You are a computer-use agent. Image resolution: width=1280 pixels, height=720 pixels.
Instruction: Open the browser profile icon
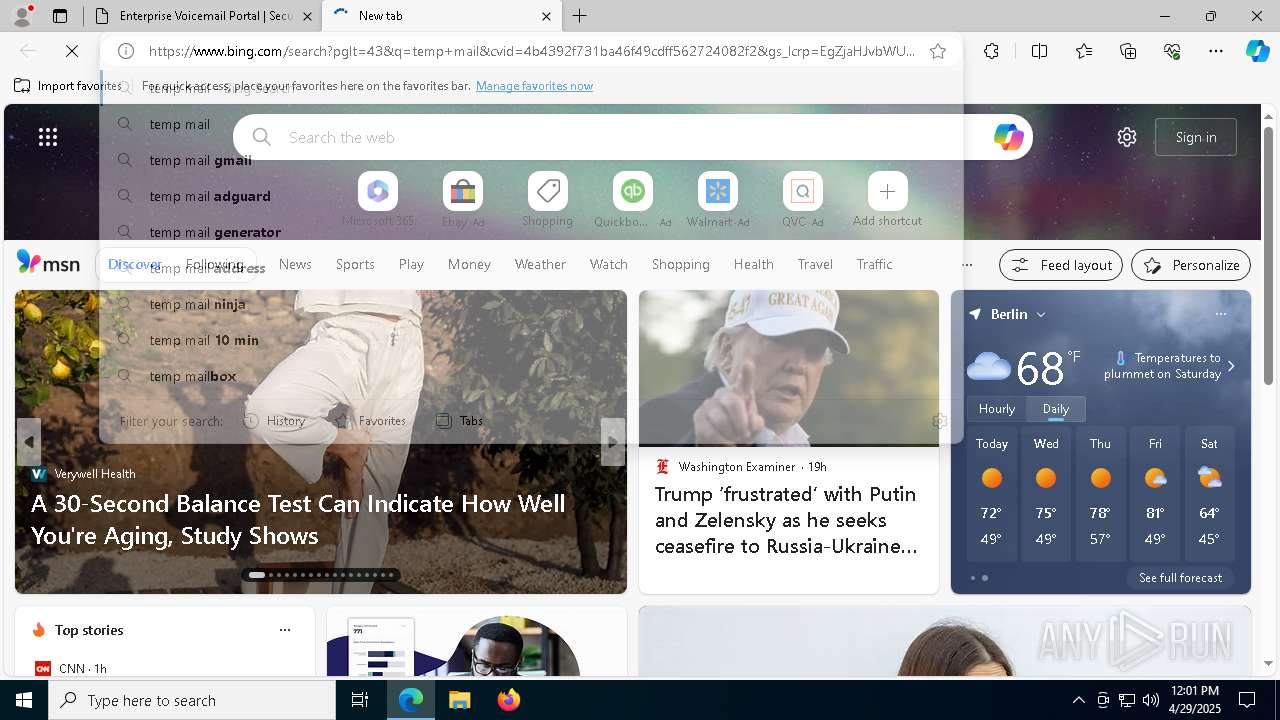click(x=22, y=16)
